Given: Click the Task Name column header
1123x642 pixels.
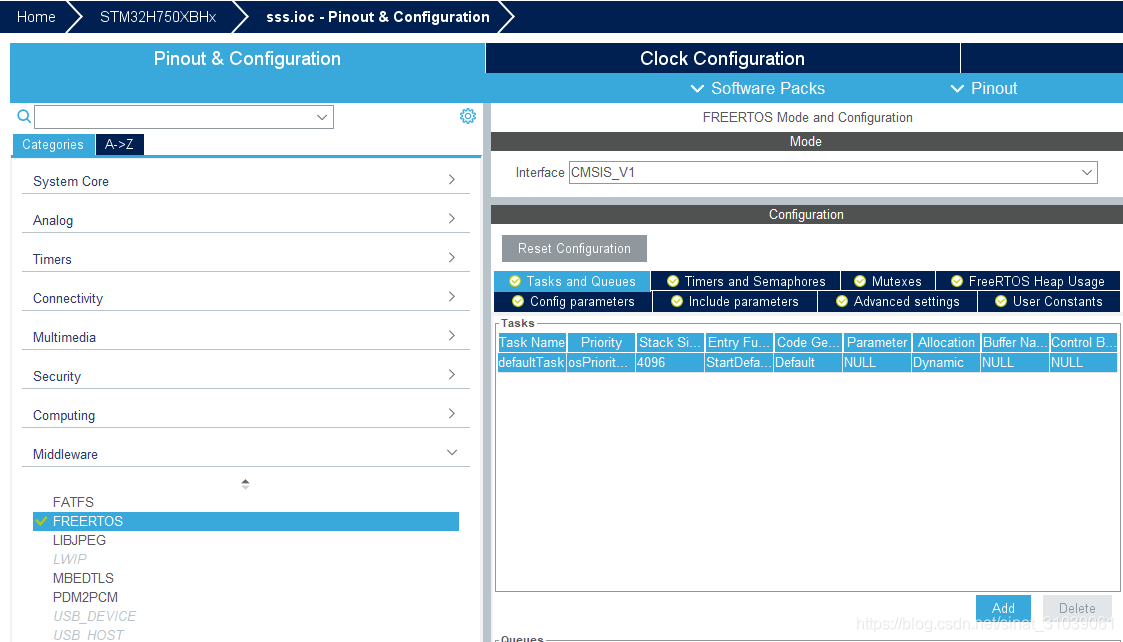Looking at the screenshot, I should tap(532, 342).
